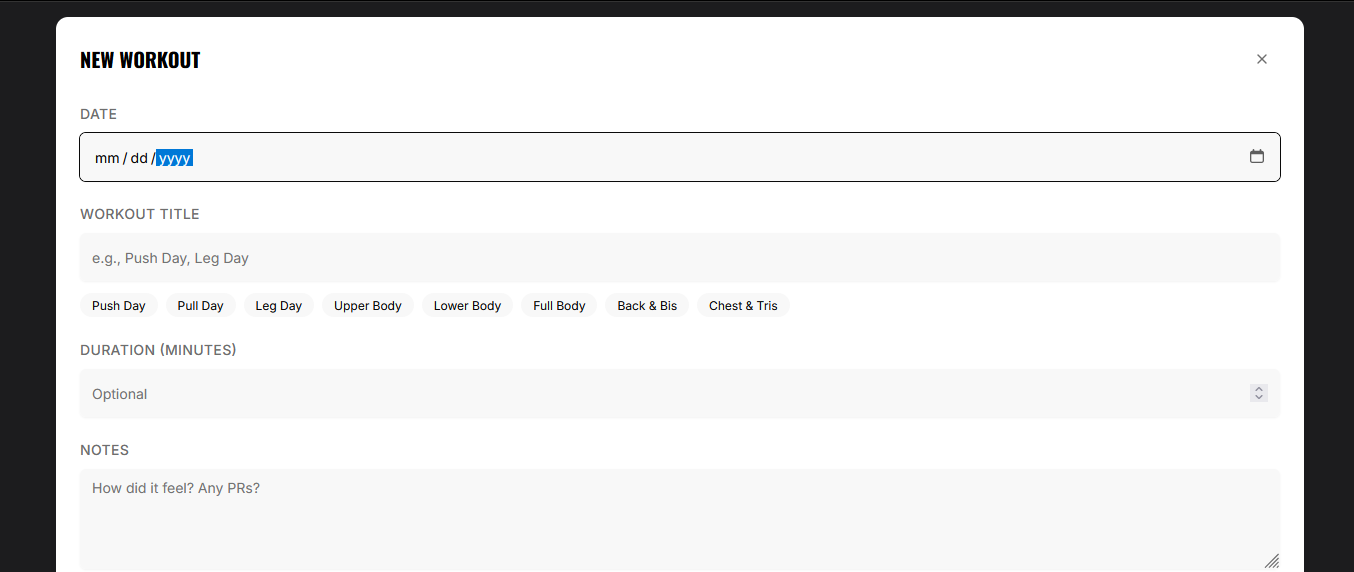
Task: Select the Lower Body preset chip
Action: (467, 306)
